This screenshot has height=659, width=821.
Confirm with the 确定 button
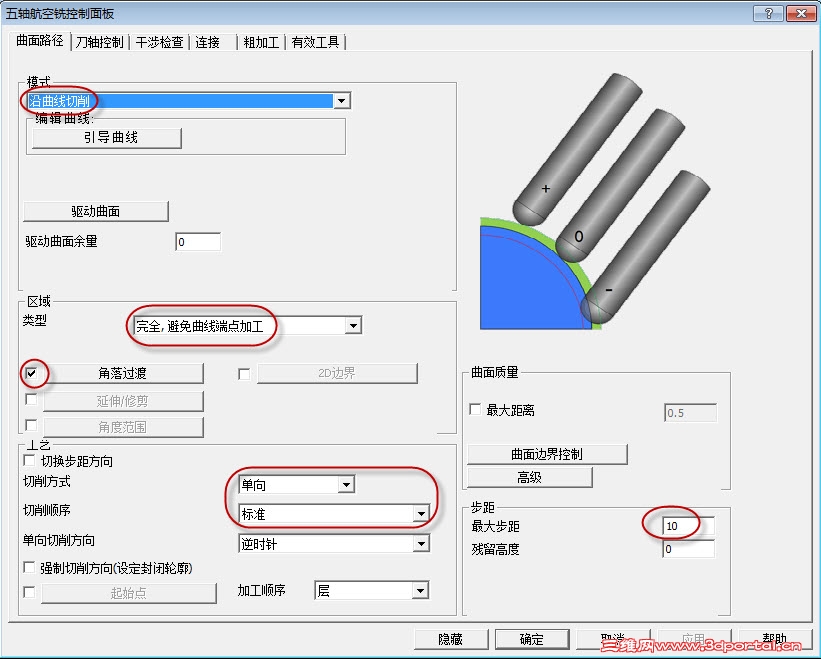(532, 639)
